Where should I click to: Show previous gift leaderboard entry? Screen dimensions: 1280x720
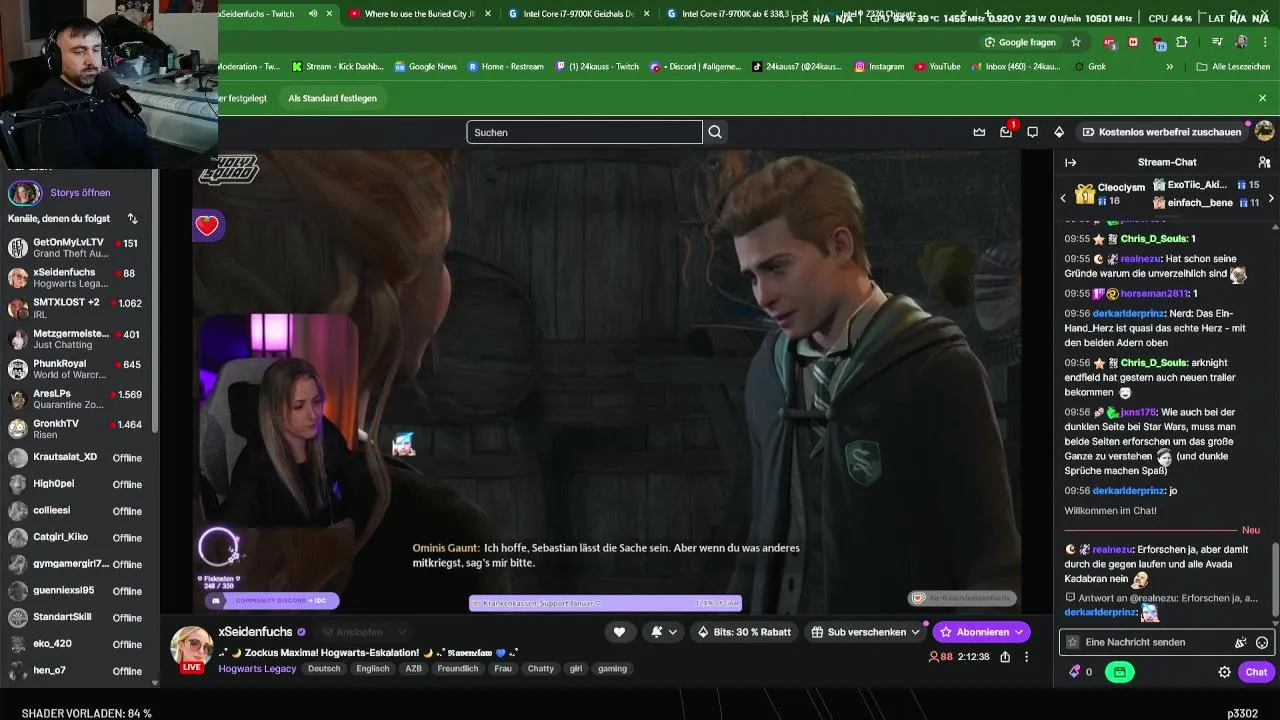(x=1063, y=198)
